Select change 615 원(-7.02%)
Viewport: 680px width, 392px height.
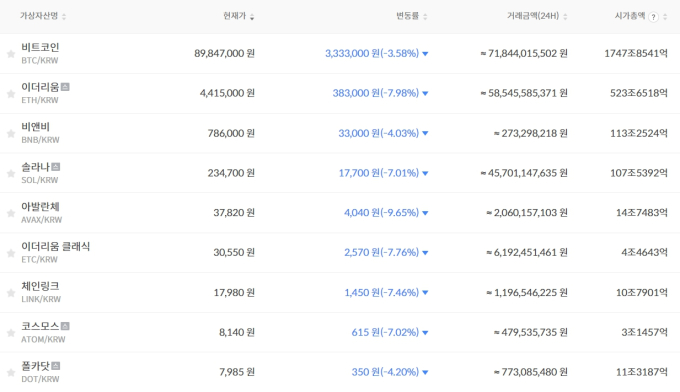(x=385, y=333)
